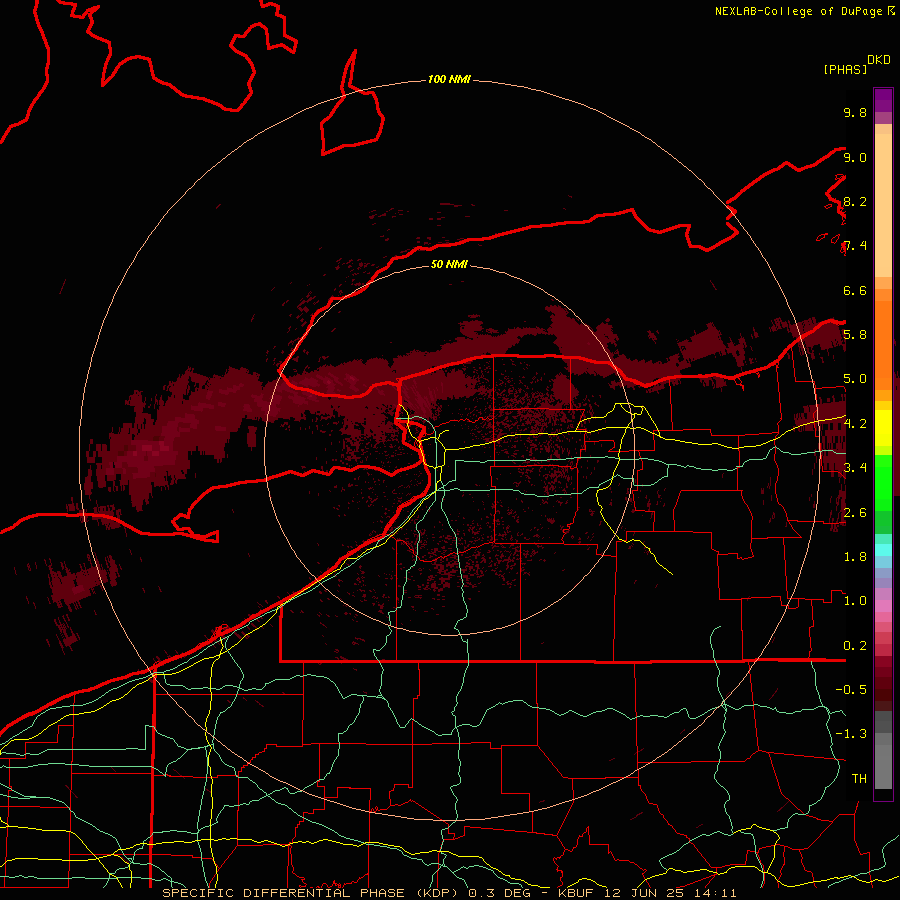The image size is (900, 900).
Task: Click the 14:11 time stamp
Action: (717, 893)
